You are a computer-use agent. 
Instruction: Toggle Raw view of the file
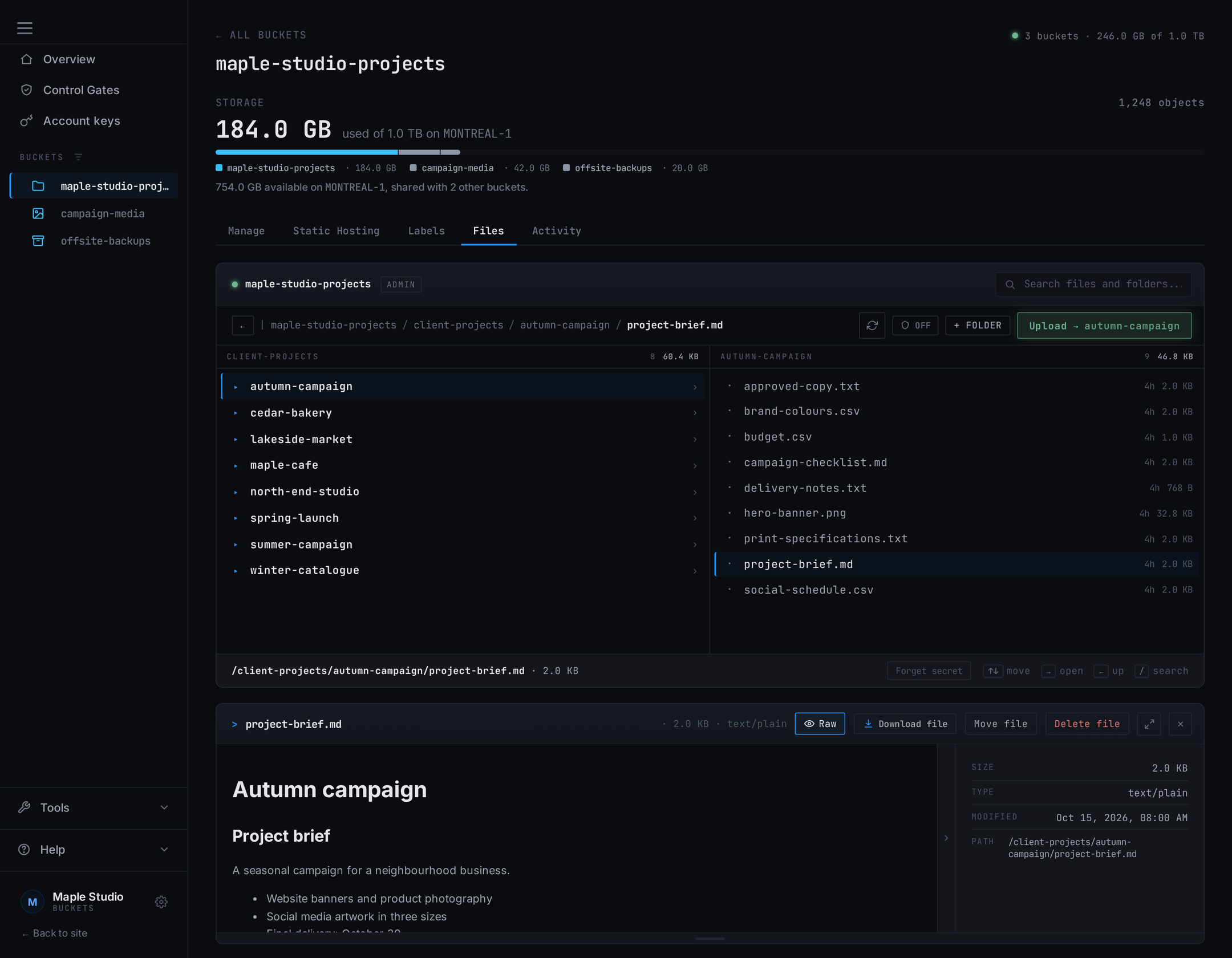(820, 724)
